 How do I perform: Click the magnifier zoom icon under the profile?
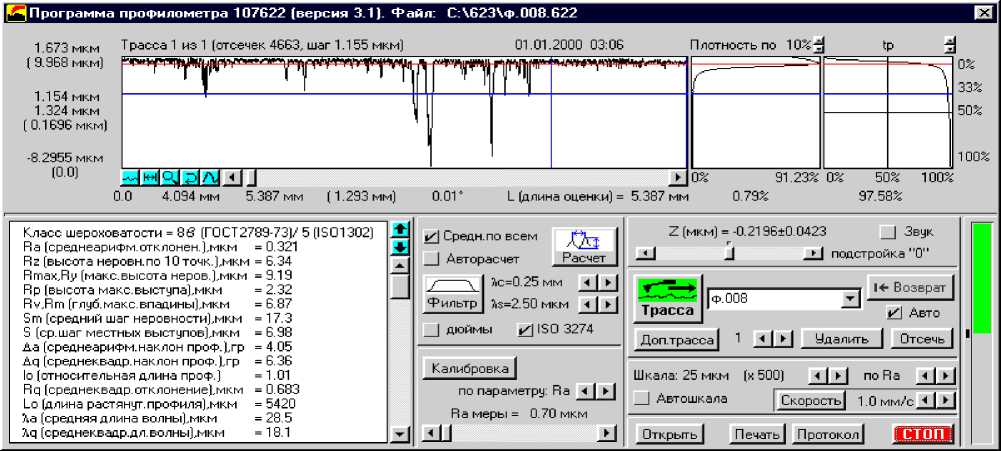(x=169, y=177)
